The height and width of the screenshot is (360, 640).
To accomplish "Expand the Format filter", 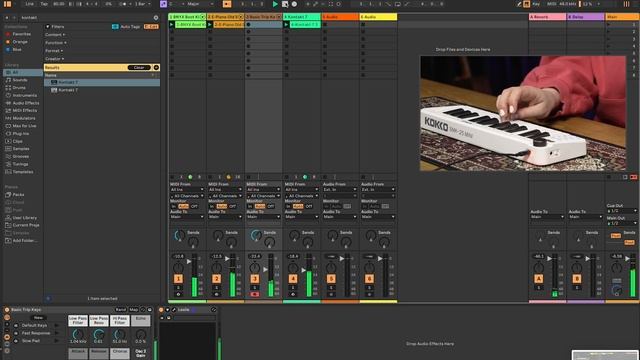I will pyautogui.click(x=54, y=51).
